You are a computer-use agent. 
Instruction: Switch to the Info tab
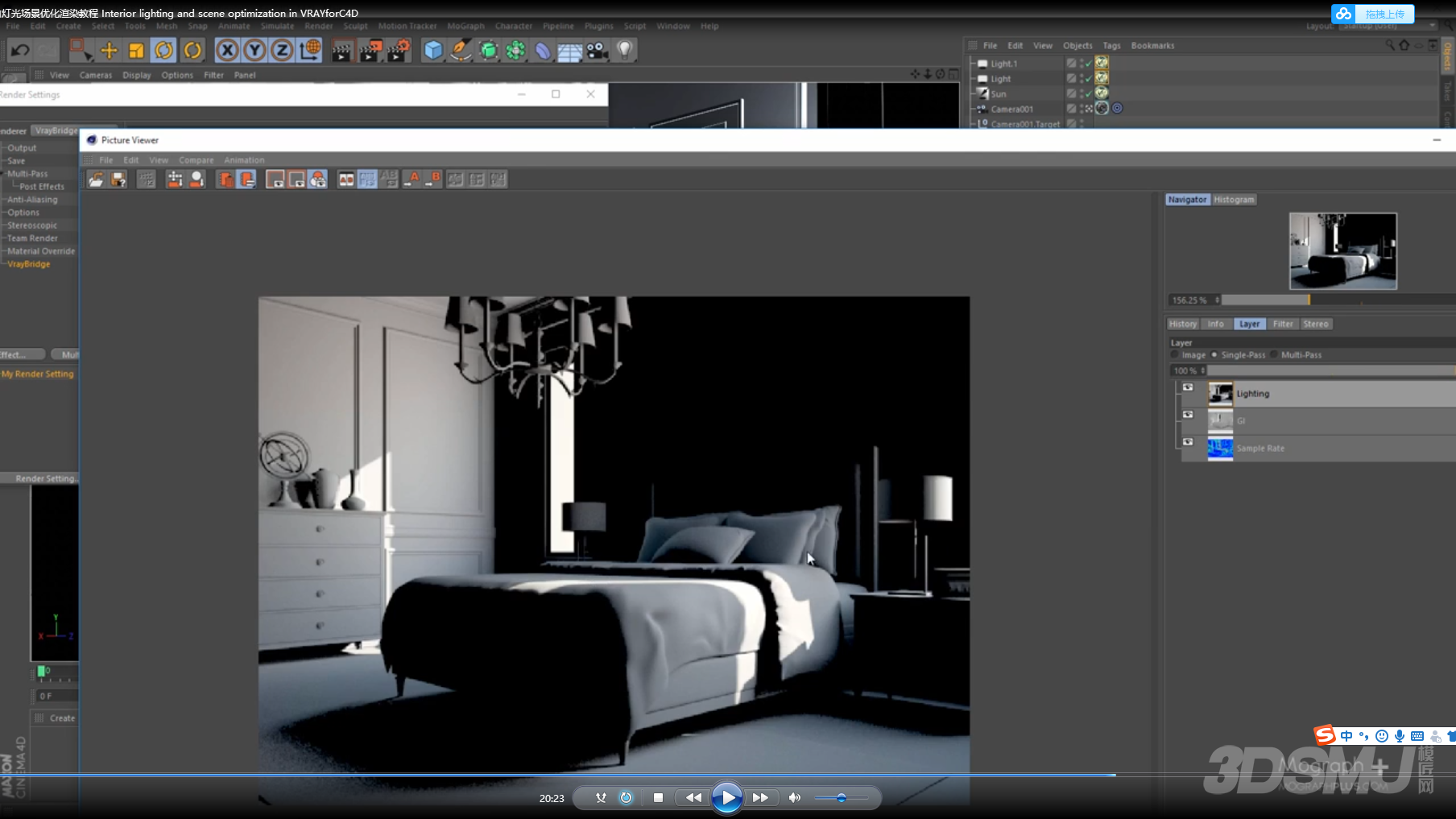click(1215, 324)
